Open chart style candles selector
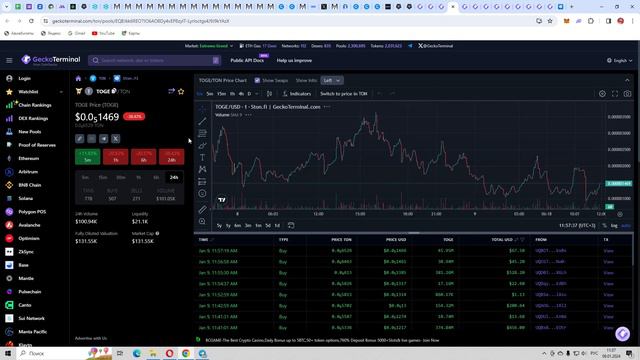This screenshot has width=640, height=360. pos(269,94)
